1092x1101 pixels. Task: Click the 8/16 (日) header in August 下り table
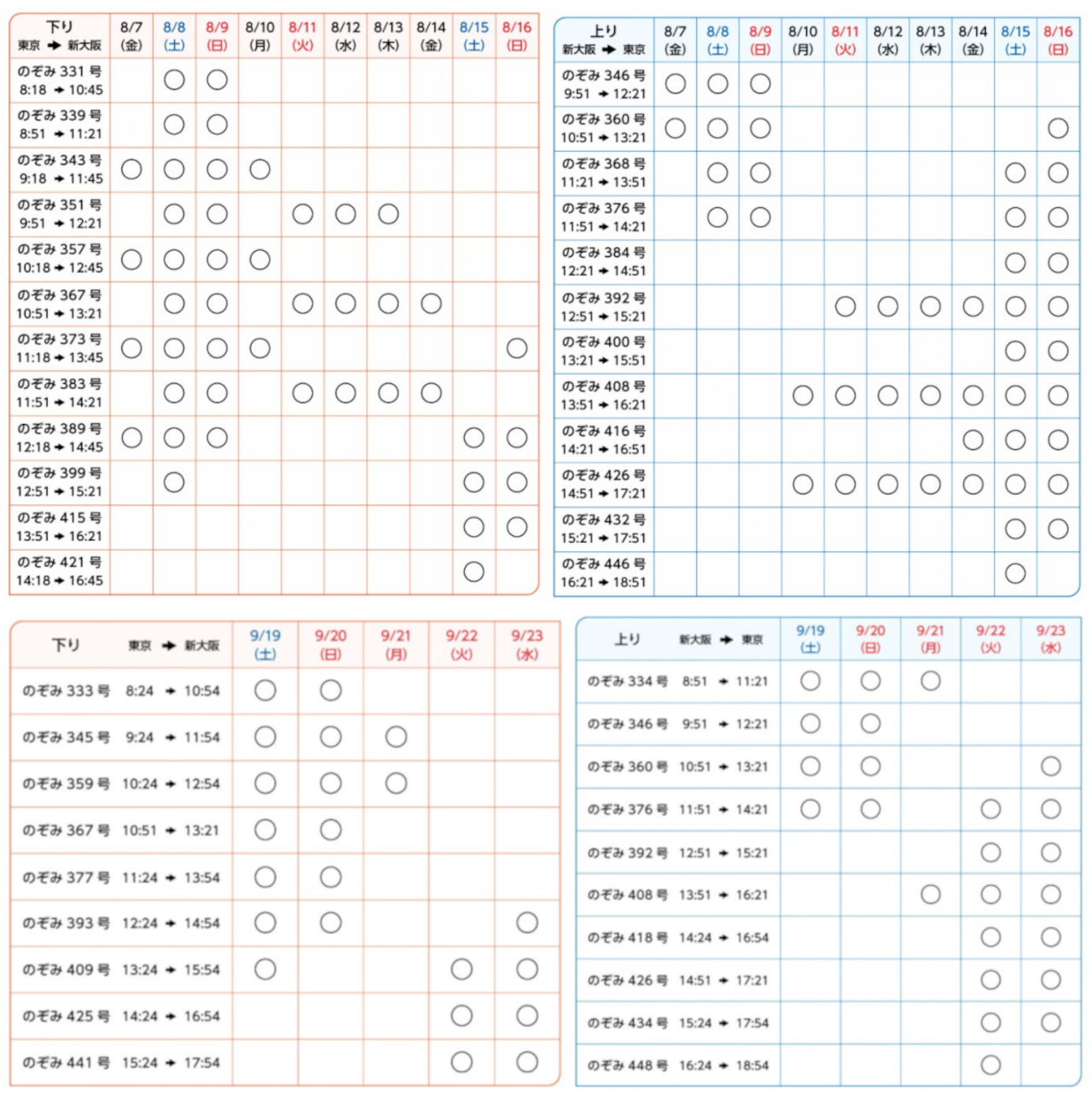(517, 36)
